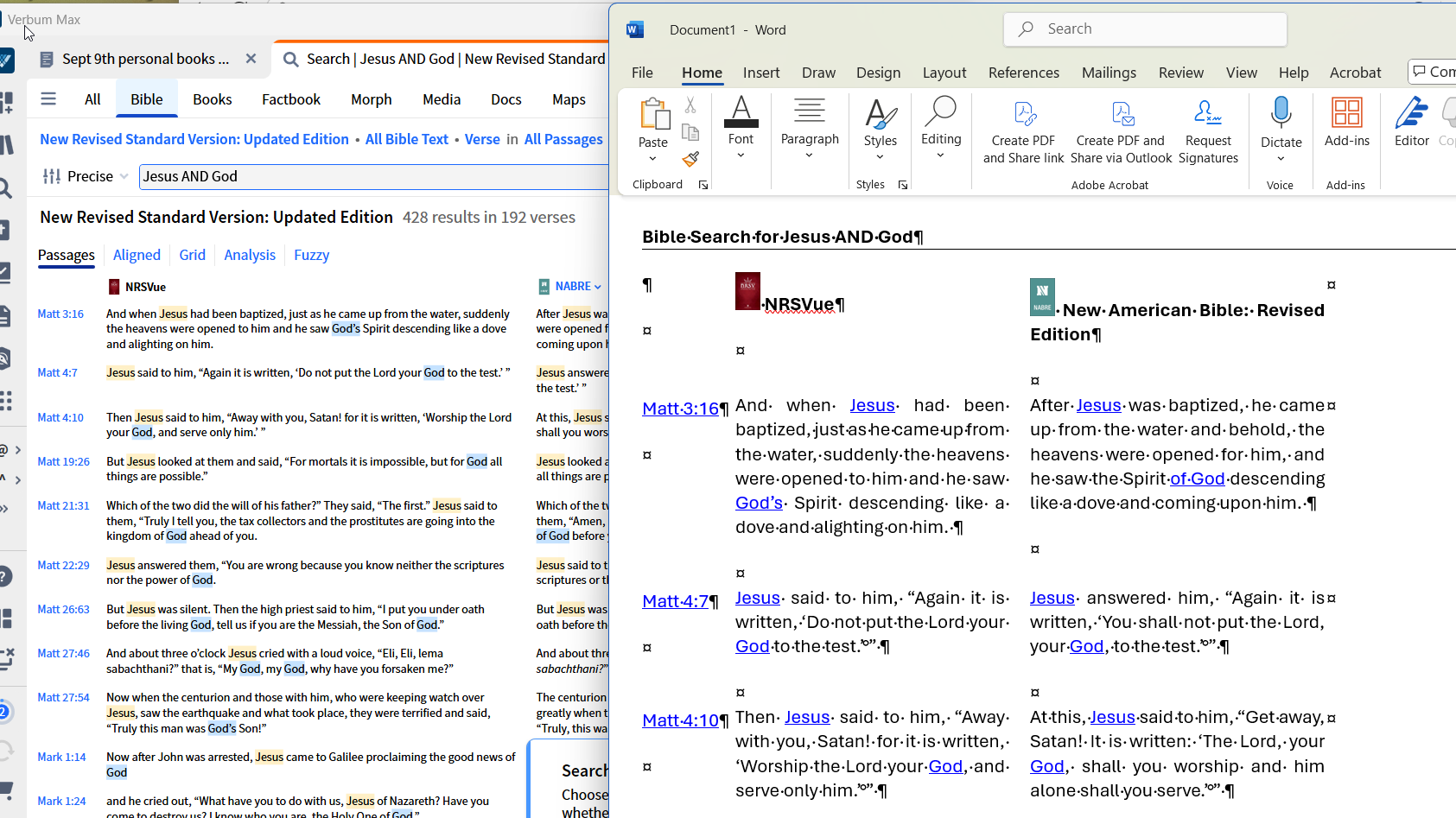Click the Verse search scope link

click(x=482, y=139)
